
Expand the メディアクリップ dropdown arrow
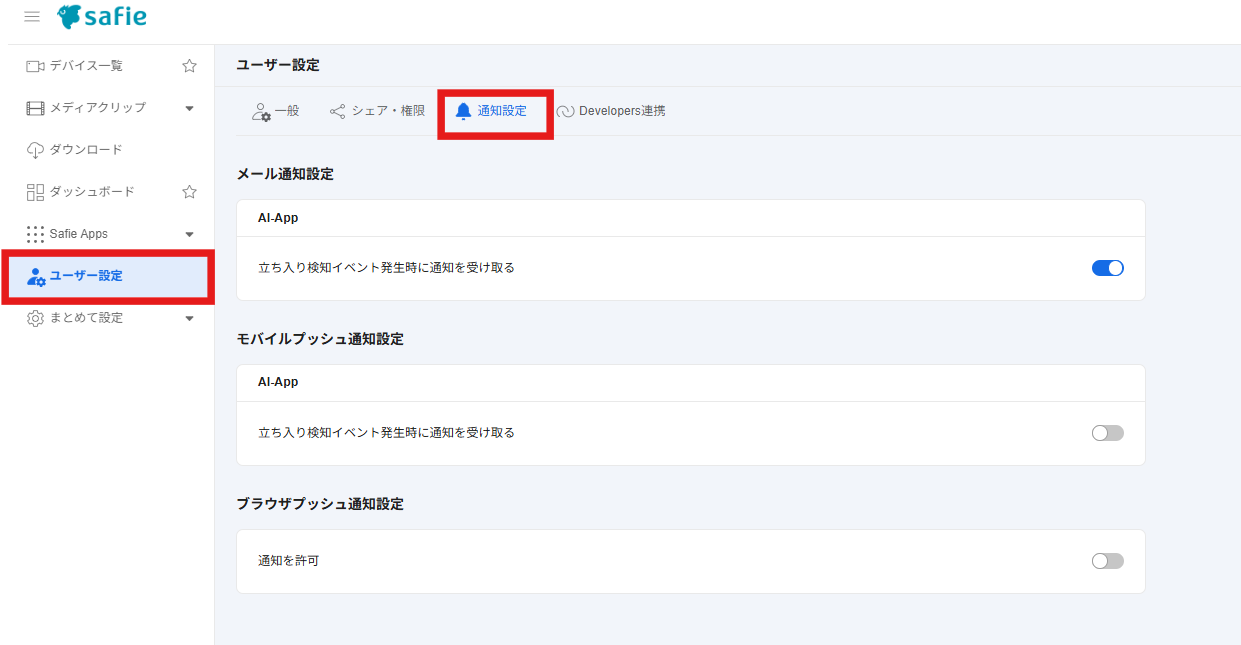click(x=190, y=108)
